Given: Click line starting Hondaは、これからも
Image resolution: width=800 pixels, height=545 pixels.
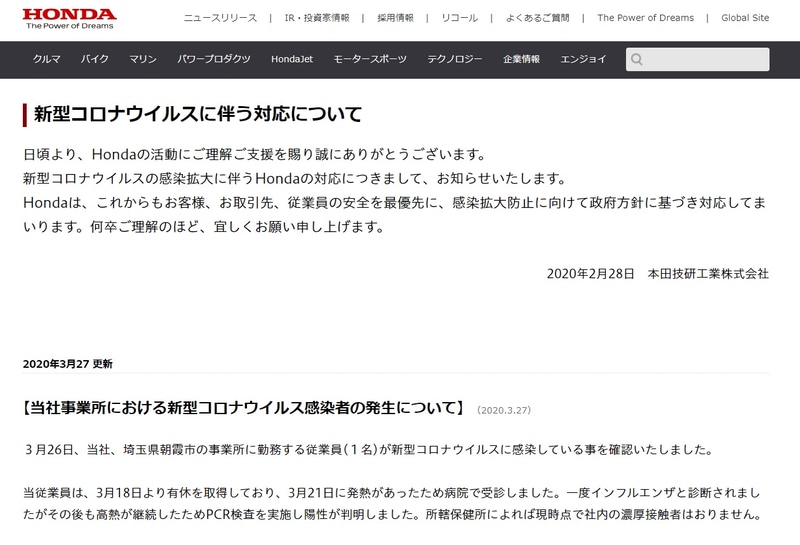Looking at the screenshot, I should 394,215.
